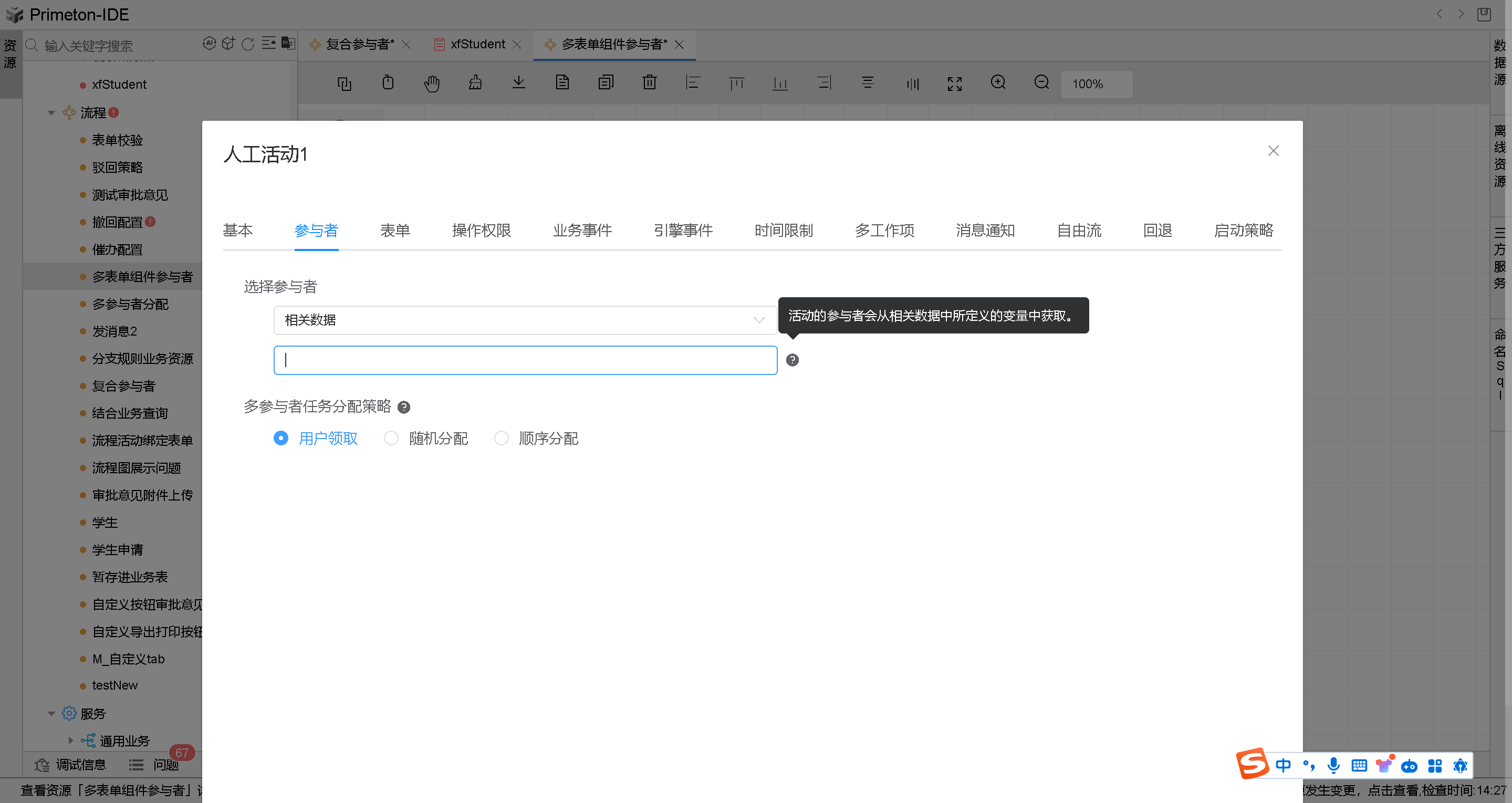The height and width of the screenshot is (803, 1512).
Task: Click the trash delete icon in toolbar
Action: pyautogui.click(x=649, y=83)
